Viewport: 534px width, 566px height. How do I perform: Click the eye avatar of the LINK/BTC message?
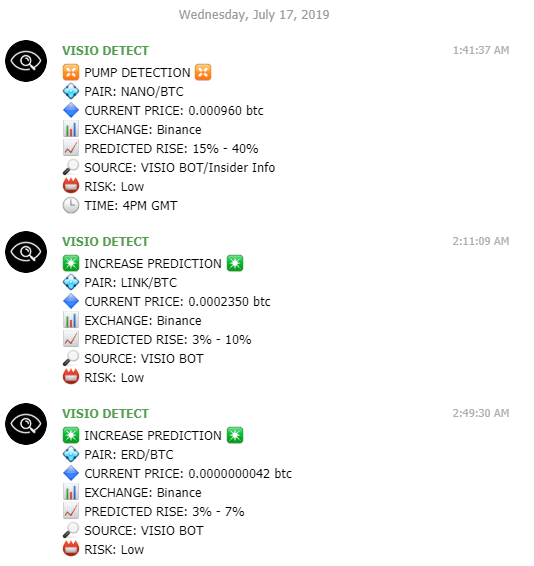(x=26, y=252)
